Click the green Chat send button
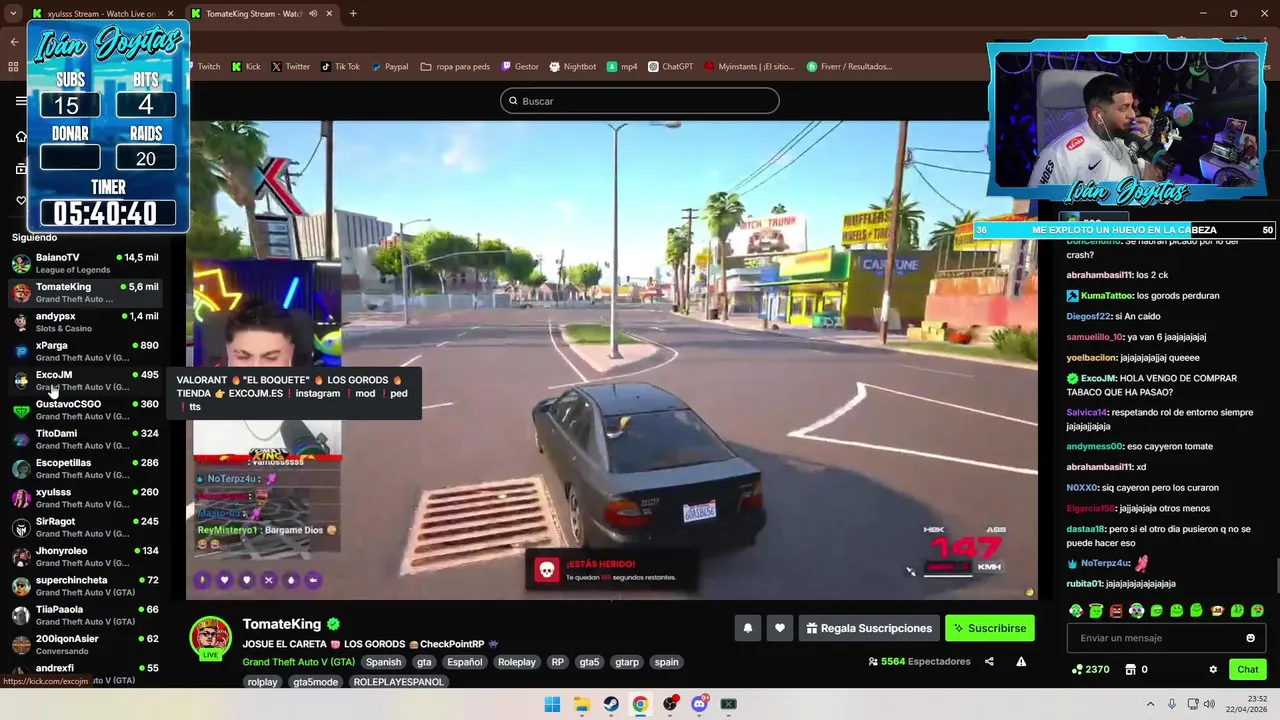The image size is (1280, 720). coord(1248,669)
